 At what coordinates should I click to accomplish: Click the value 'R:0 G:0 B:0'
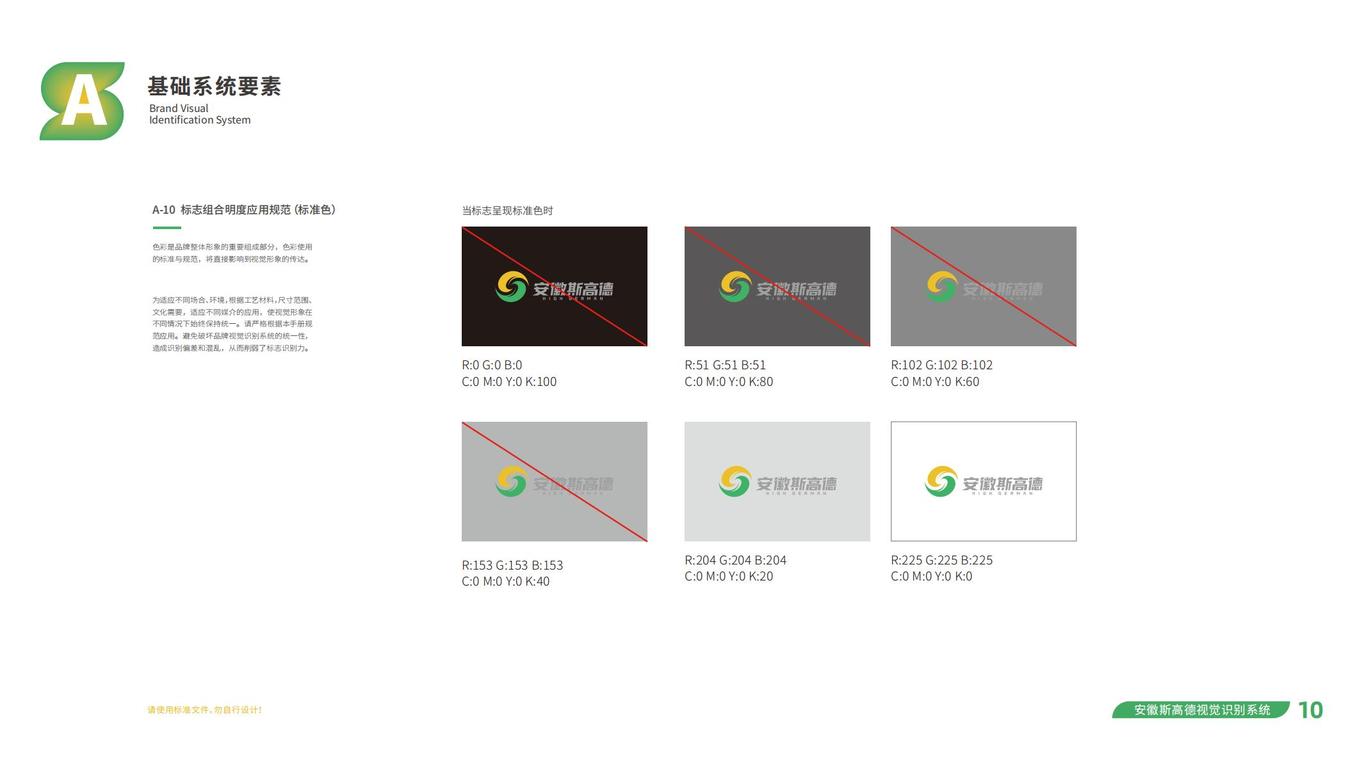492,365
